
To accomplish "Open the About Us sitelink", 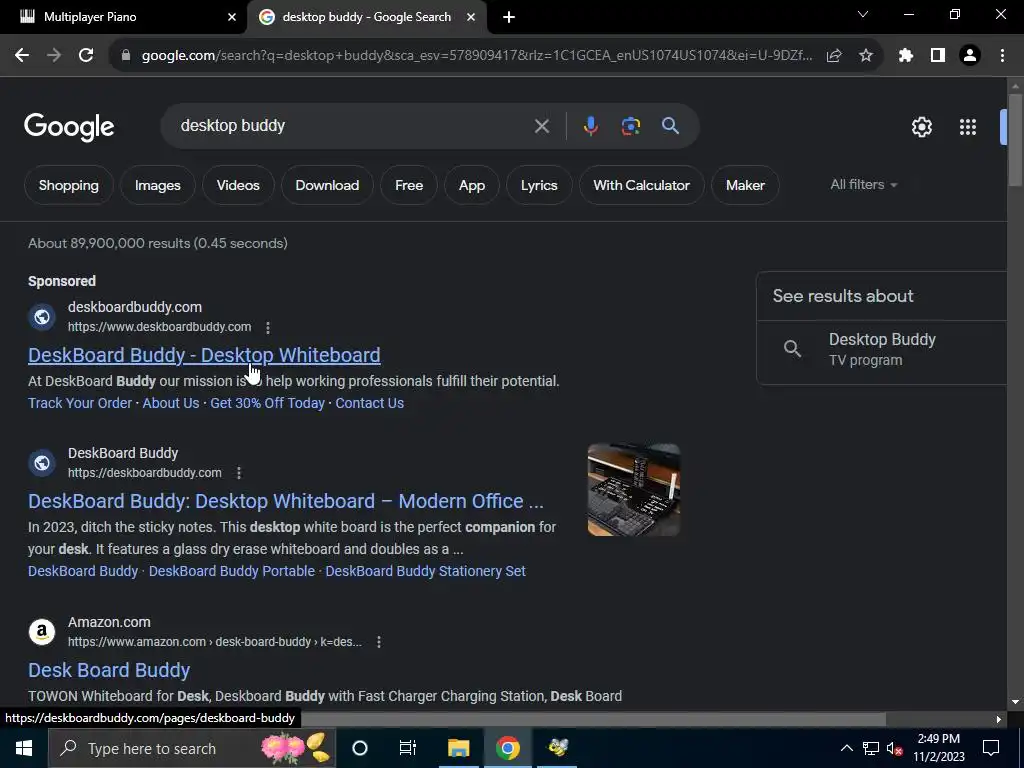I will [170, 403].
